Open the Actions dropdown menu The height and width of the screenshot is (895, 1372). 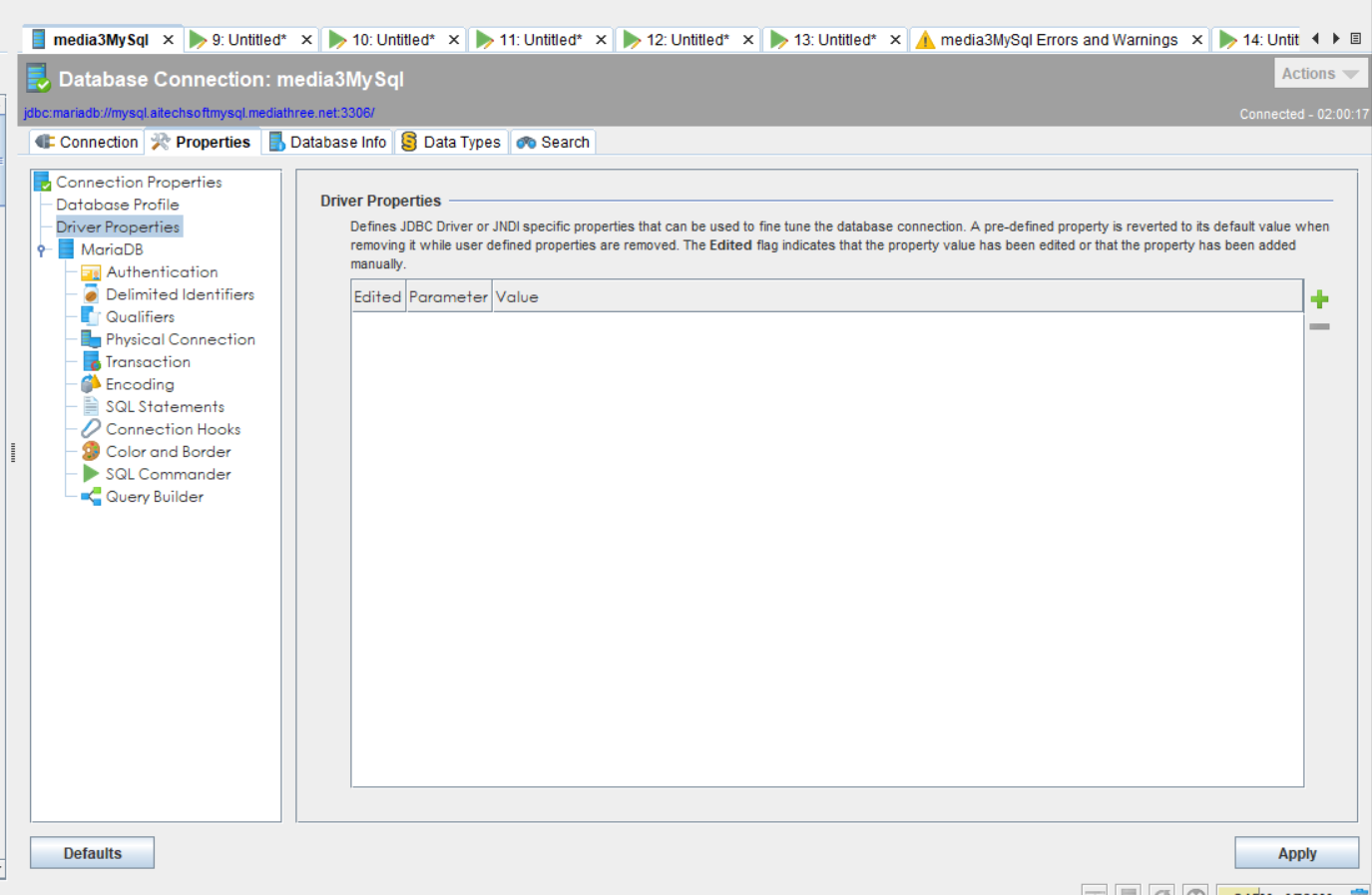1320,74
